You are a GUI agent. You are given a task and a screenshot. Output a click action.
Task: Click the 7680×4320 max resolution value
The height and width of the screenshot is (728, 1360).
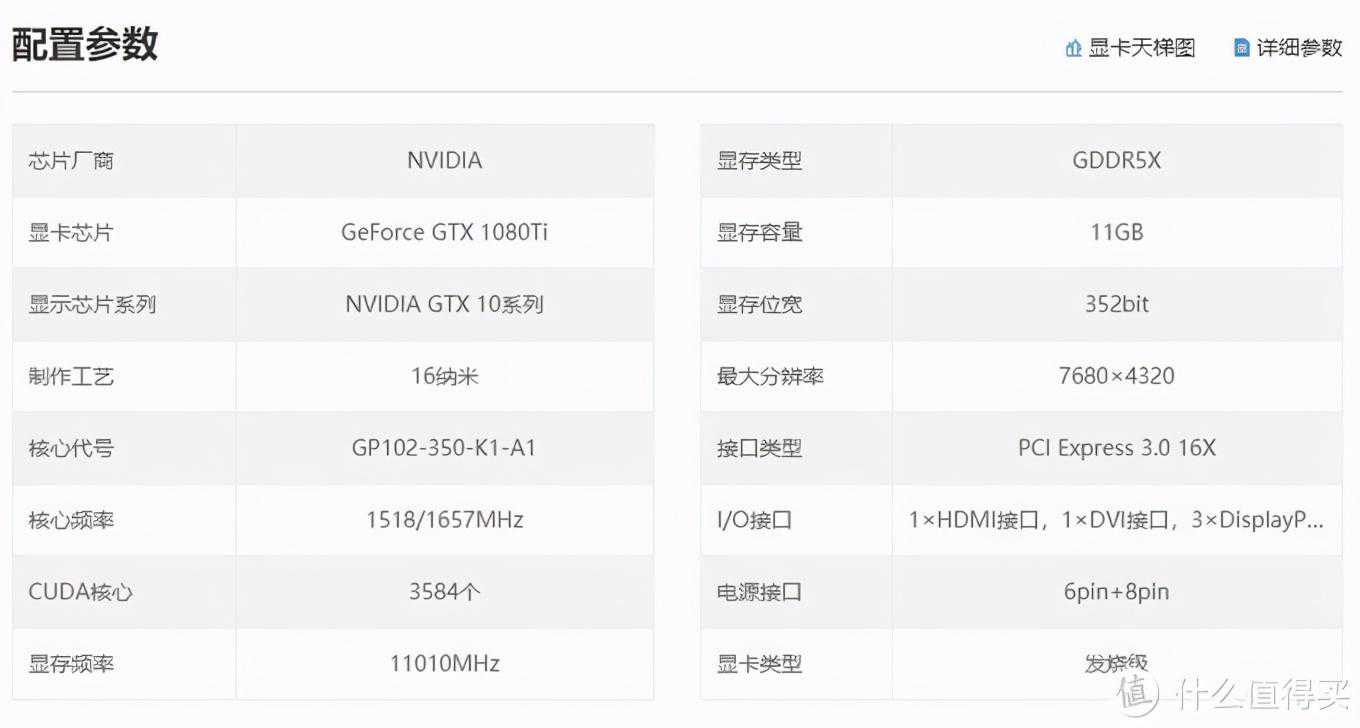point(1116,376)
